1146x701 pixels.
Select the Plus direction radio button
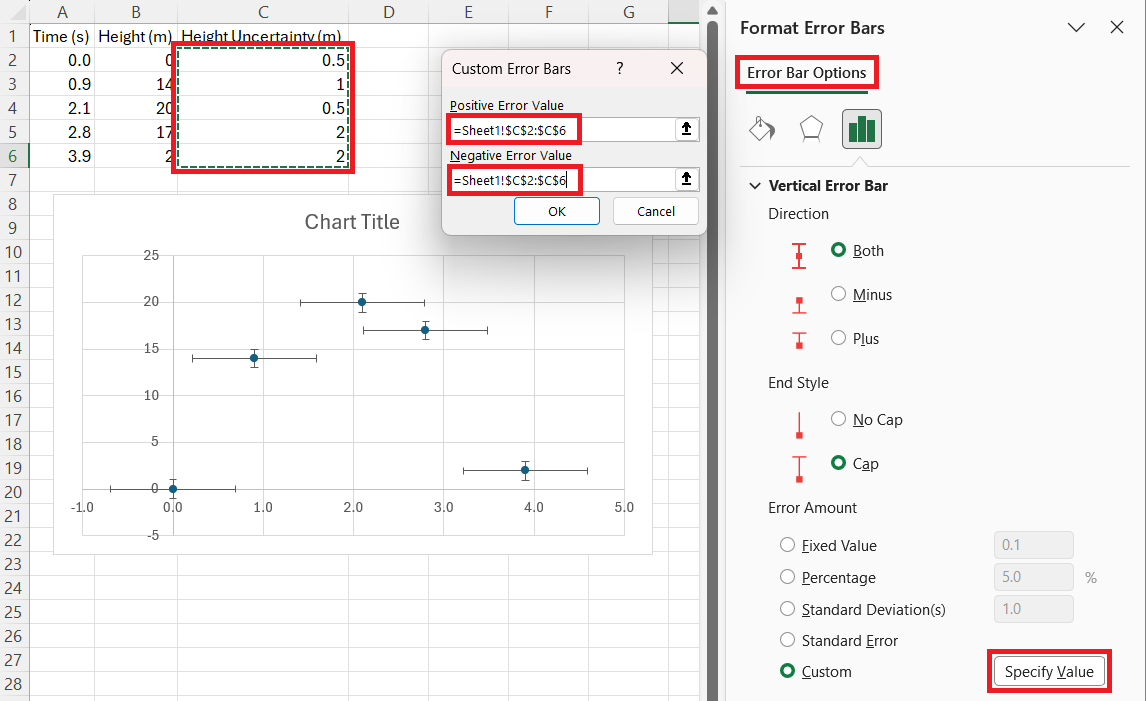(838, 338)
